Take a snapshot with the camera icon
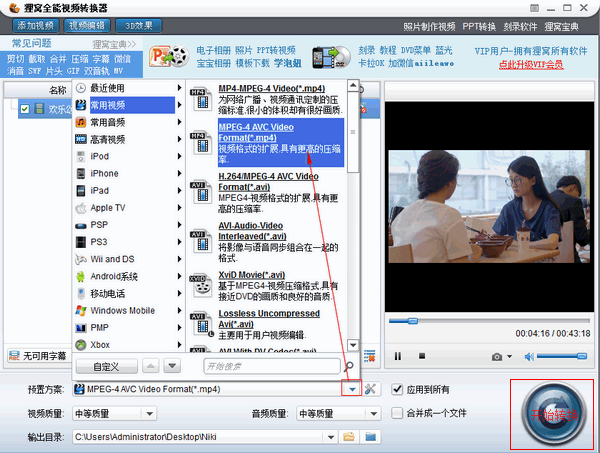The image size is (600, 453). [x=497, y=357]
